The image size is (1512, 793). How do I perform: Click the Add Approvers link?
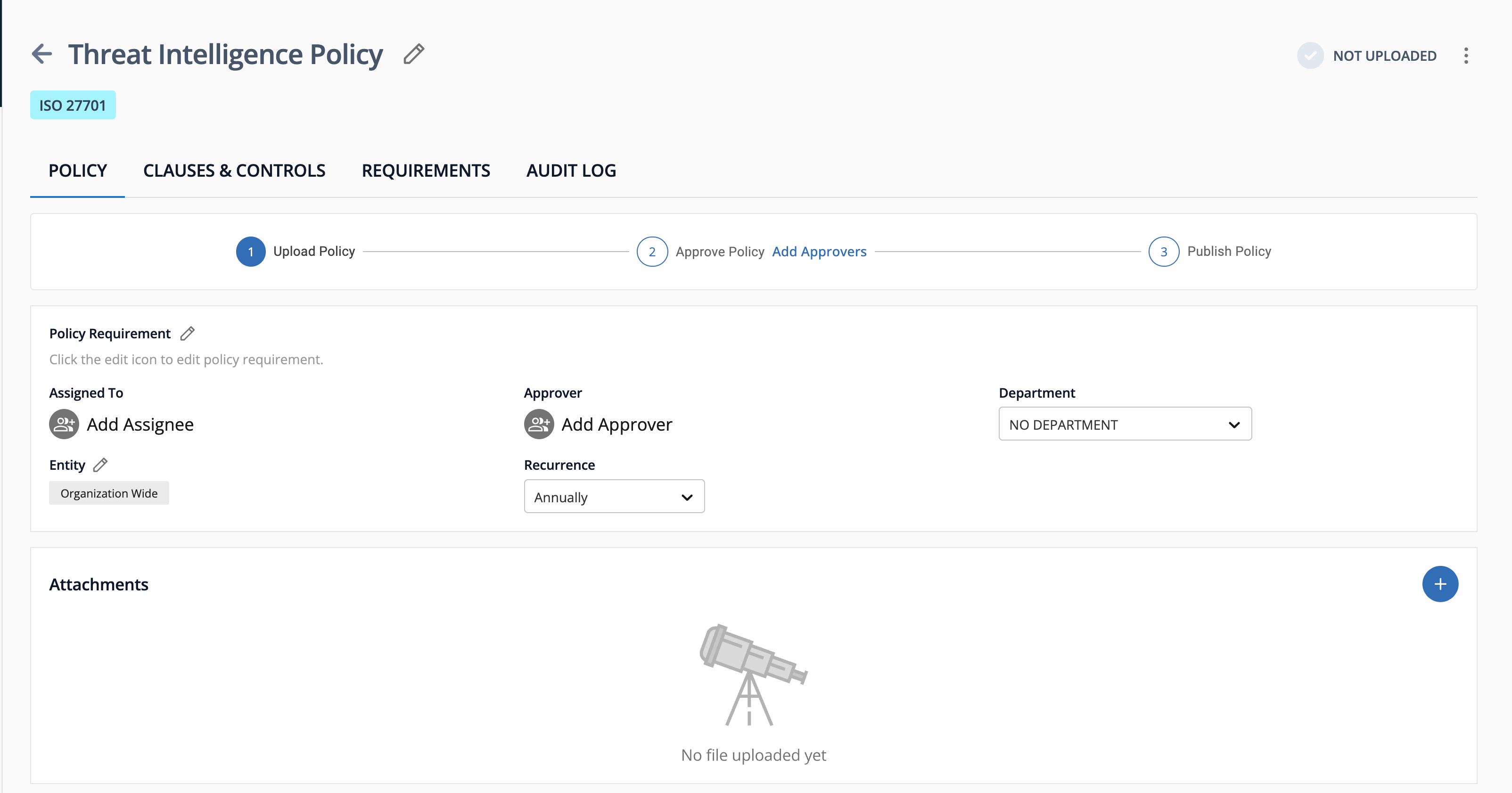pos(819,252)
